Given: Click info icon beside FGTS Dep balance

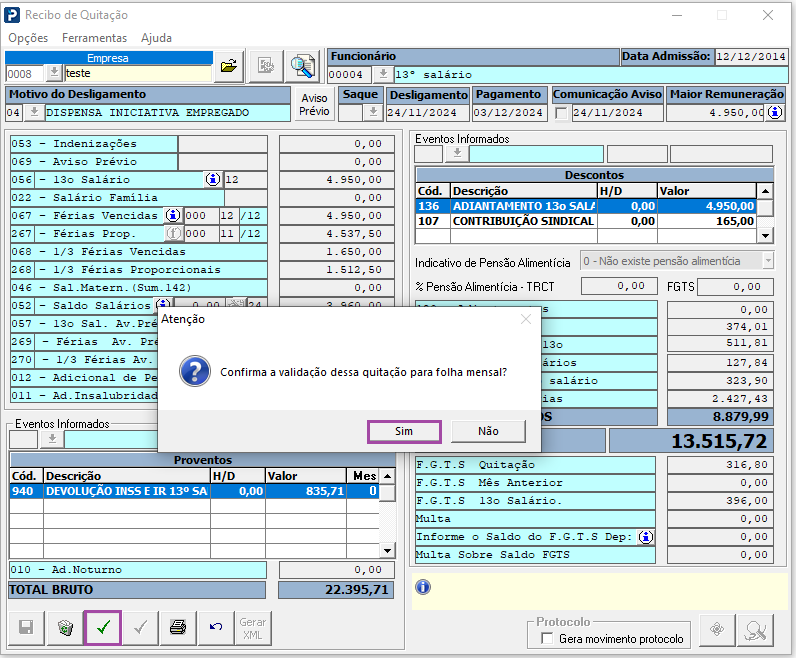Looking at the screenshot, I should click(x=646, y=537).
